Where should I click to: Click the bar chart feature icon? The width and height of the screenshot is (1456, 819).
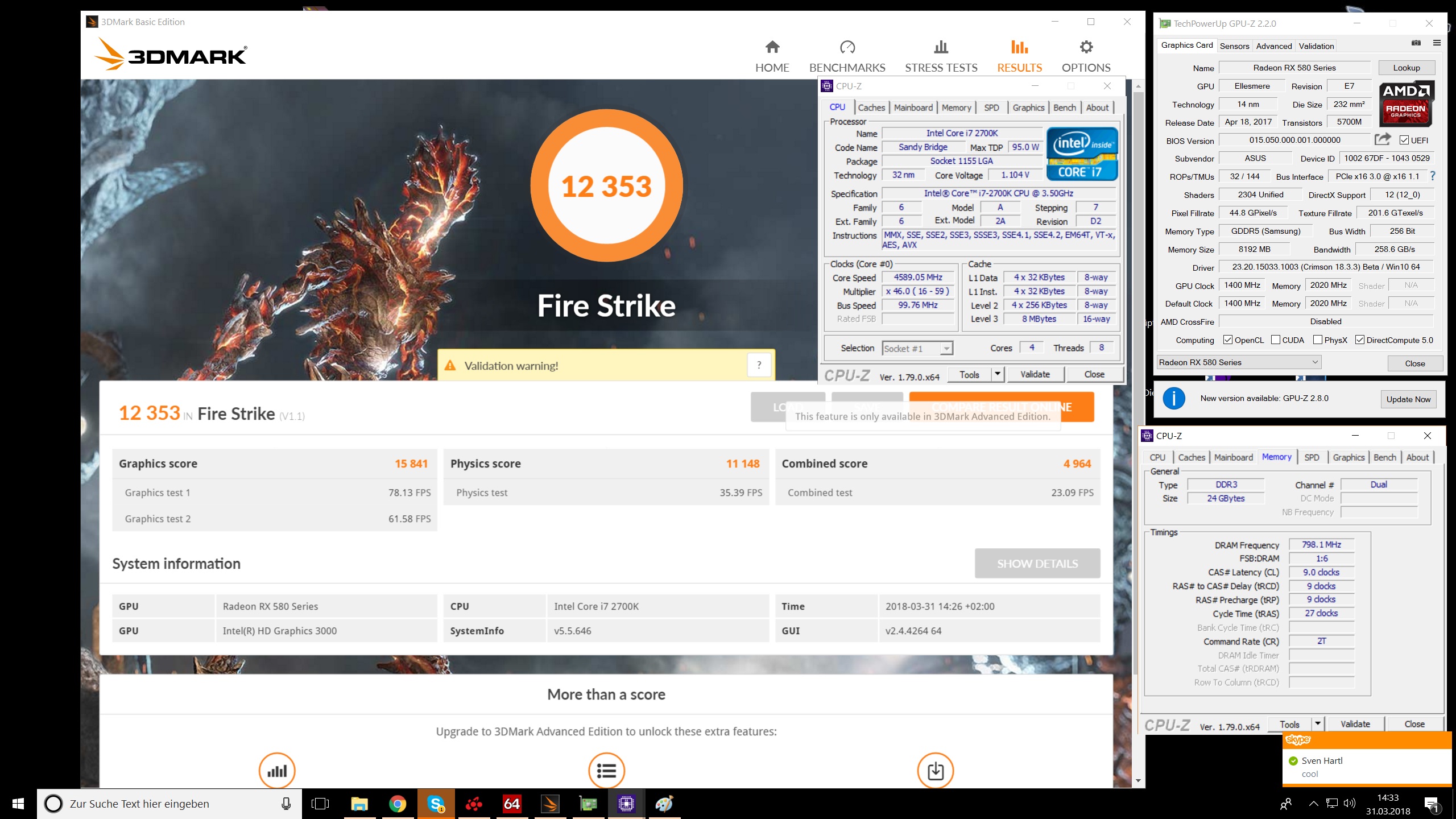(277, 771)
